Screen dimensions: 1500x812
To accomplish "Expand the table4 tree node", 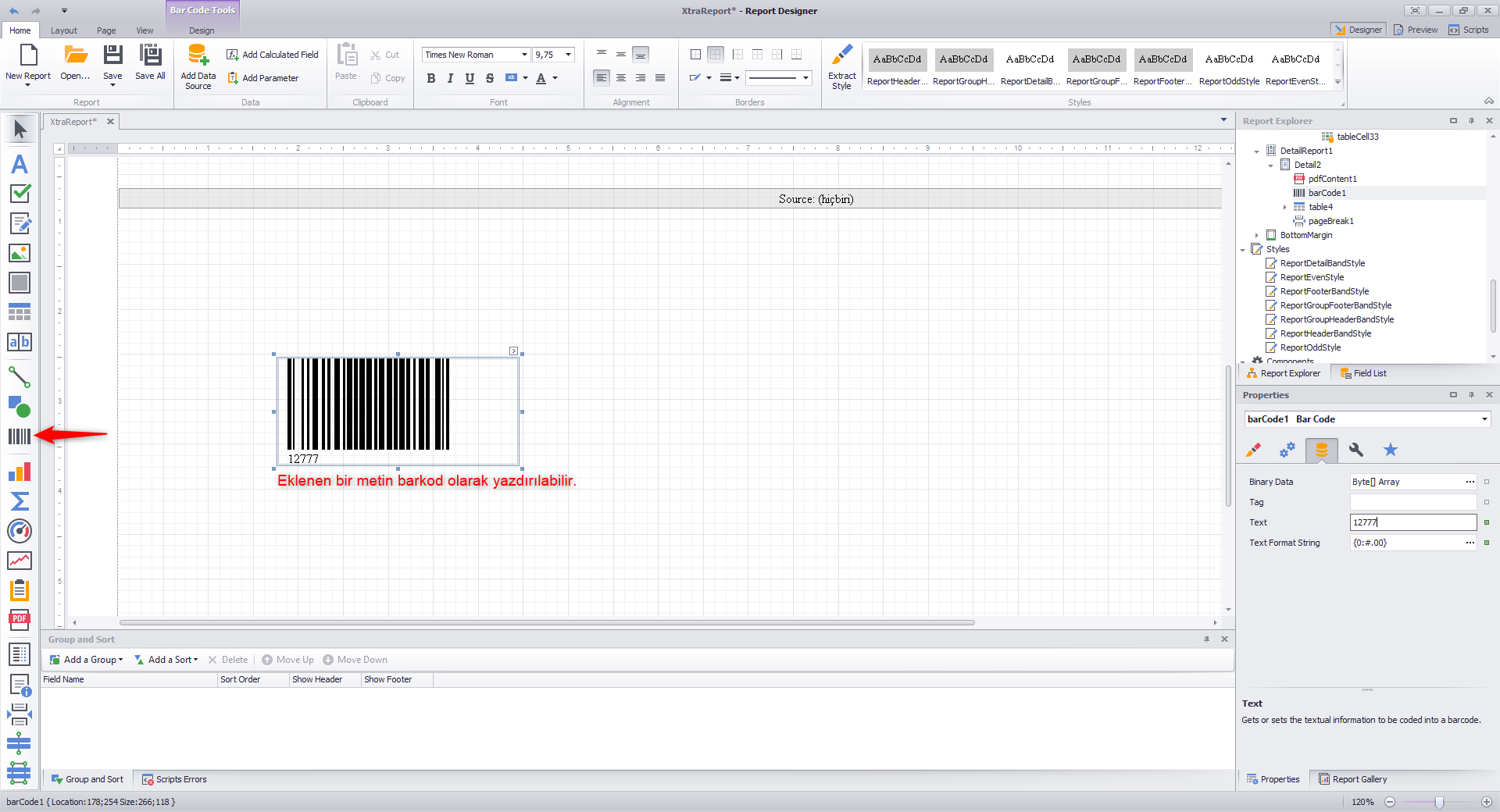I will tap(1284, 208).
